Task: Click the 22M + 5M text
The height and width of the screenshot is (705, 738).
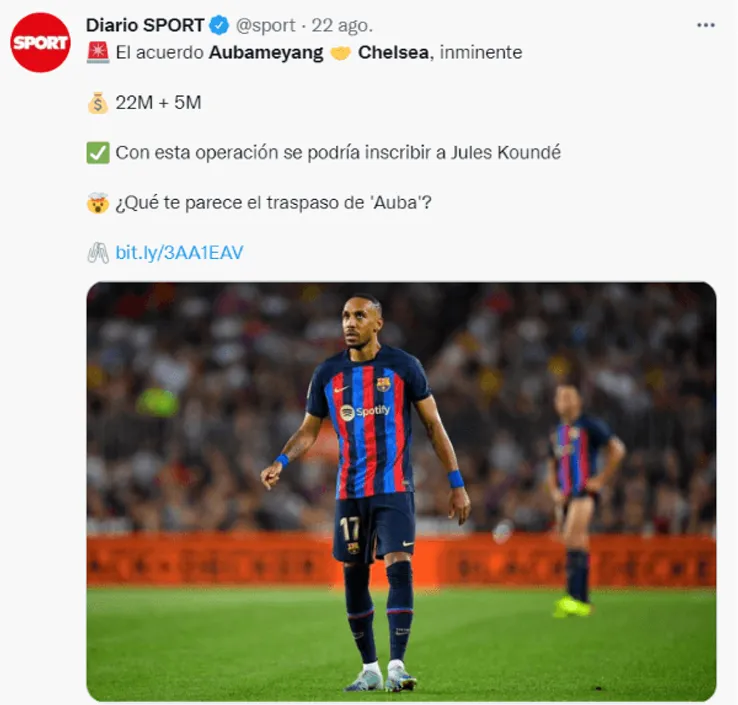Action: click(158, 103)
